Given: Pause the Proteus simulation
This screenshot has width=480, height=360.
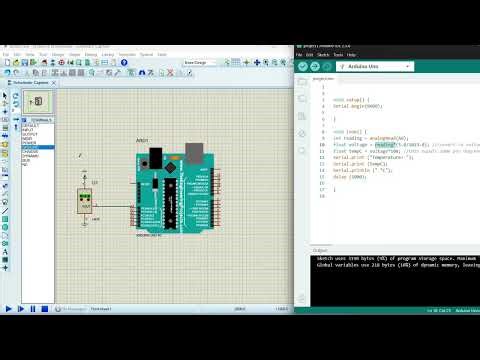Looking at the screenshot, I should pyautogui.click(x=33, y=309).
